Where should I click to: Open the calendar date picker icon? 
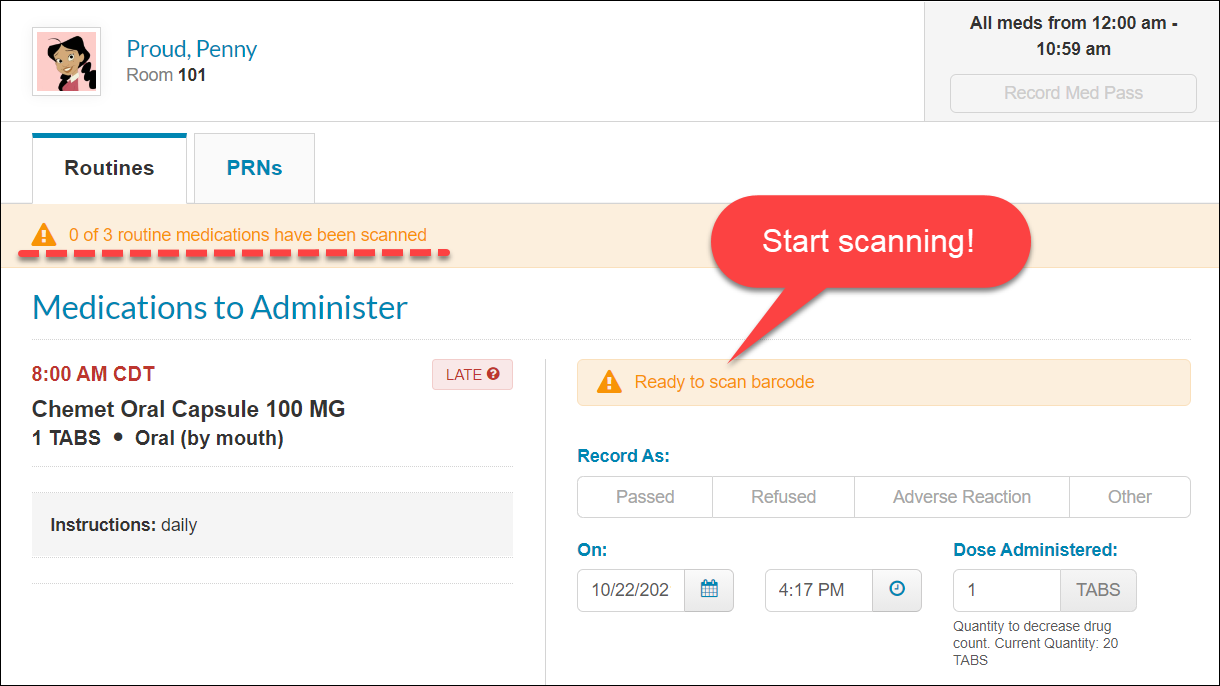(x=709, y=590)
